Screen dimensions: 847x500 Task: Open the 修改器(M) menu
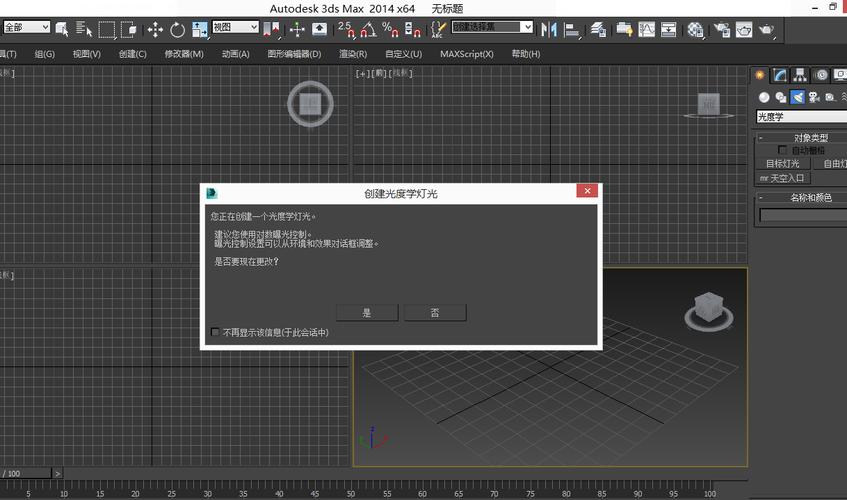(184, 54)
